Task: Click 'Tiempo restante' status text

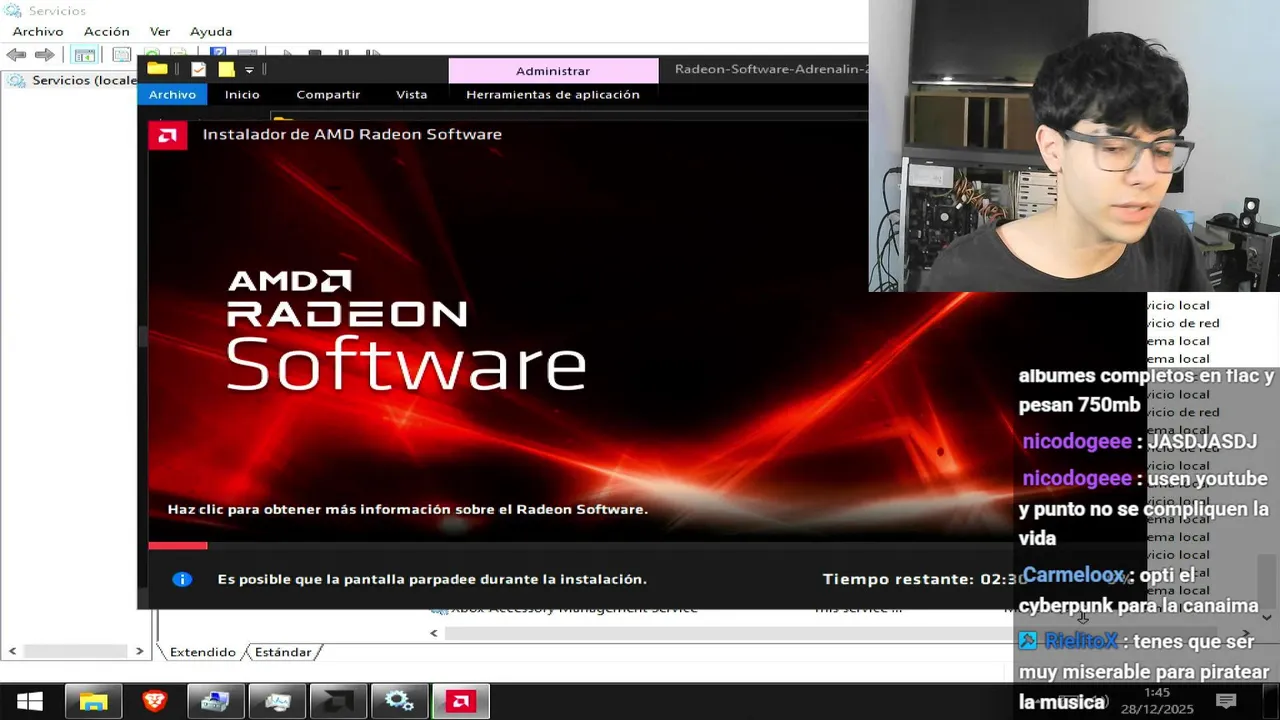Action: (x=924, y=579)
